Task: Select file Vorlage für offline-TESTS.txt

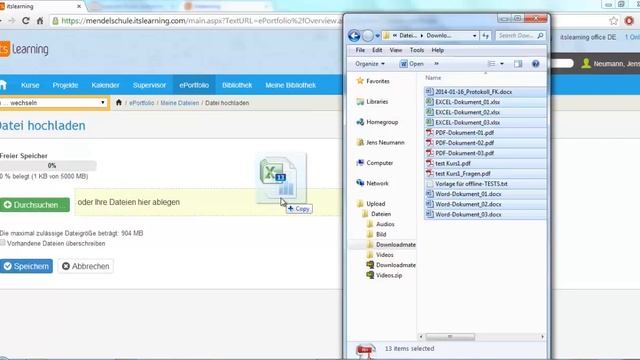Action: tap(485, 183)
